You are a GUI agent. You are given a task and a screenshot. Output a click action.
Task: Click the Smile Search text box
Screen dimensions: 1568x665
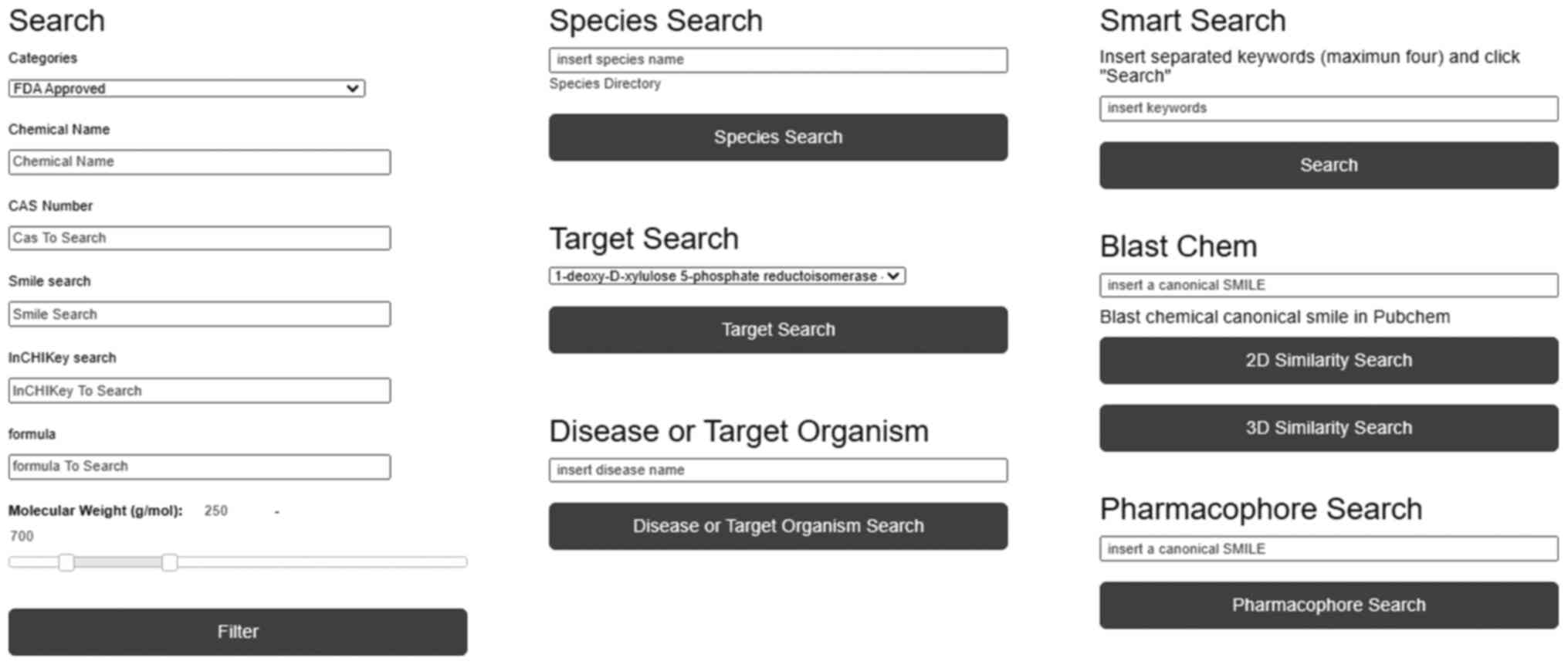pyautogui.click(x=199, y=314)
